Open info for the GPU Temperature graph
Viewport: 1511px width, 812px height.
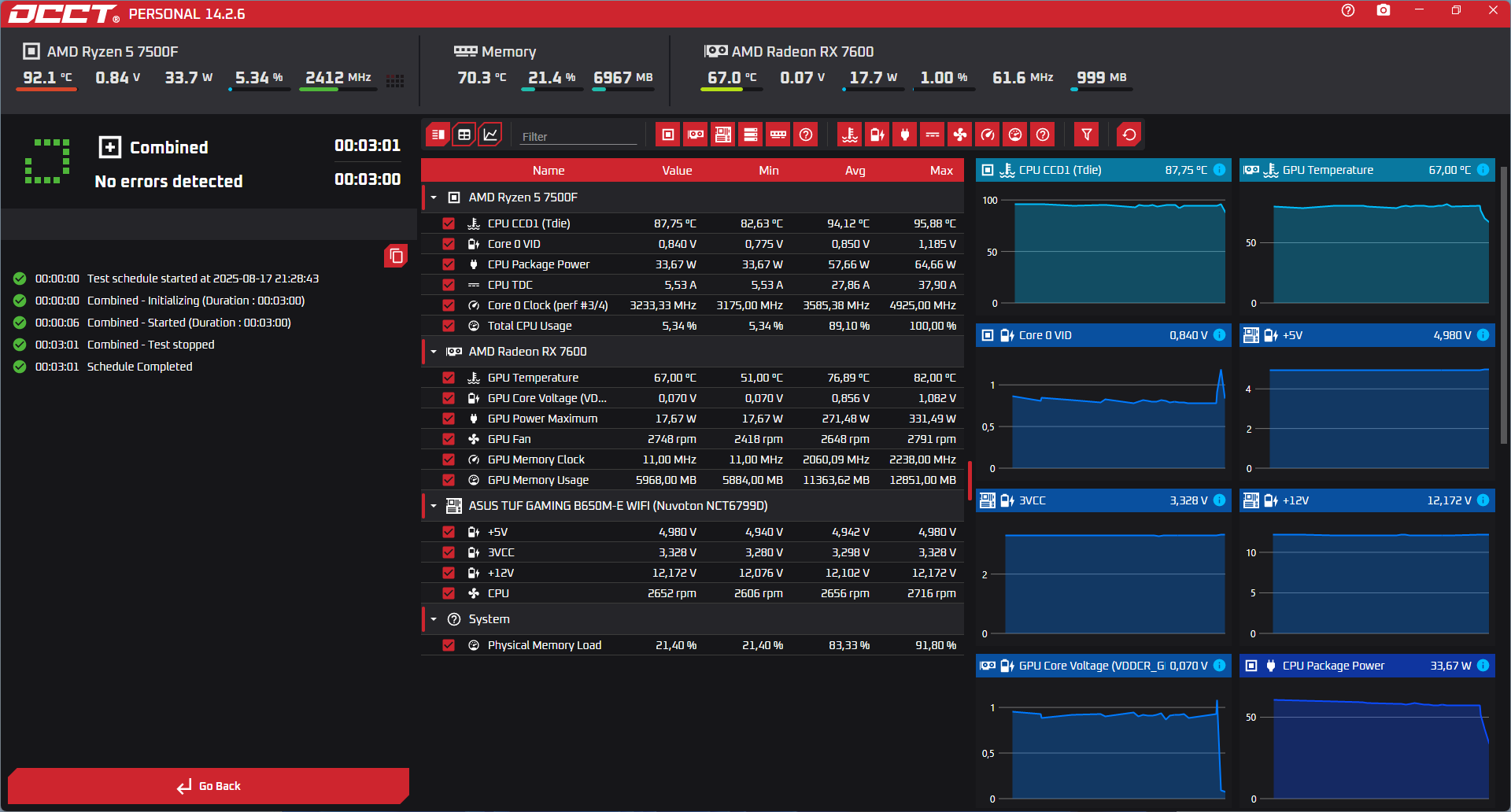[x=1483, y=170]
